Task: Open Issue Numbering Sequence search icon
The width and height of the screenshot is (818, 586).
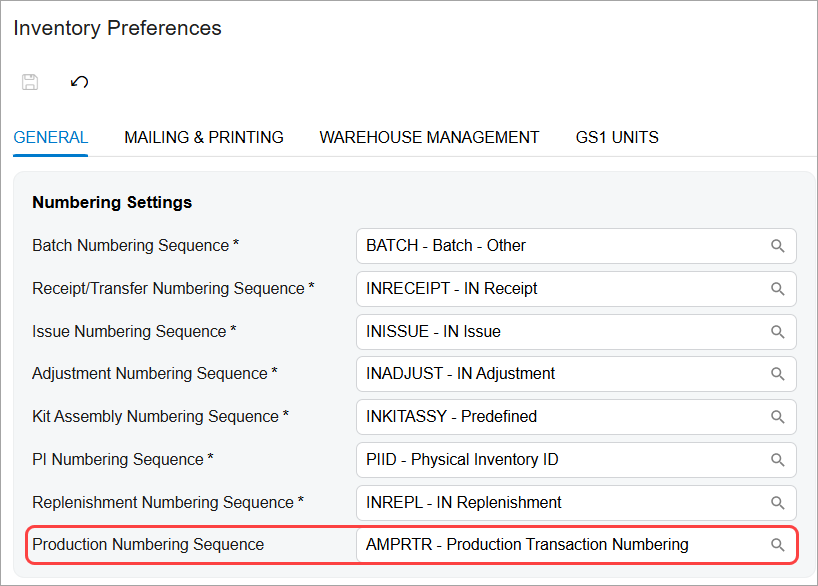Action: coord(777,332)
